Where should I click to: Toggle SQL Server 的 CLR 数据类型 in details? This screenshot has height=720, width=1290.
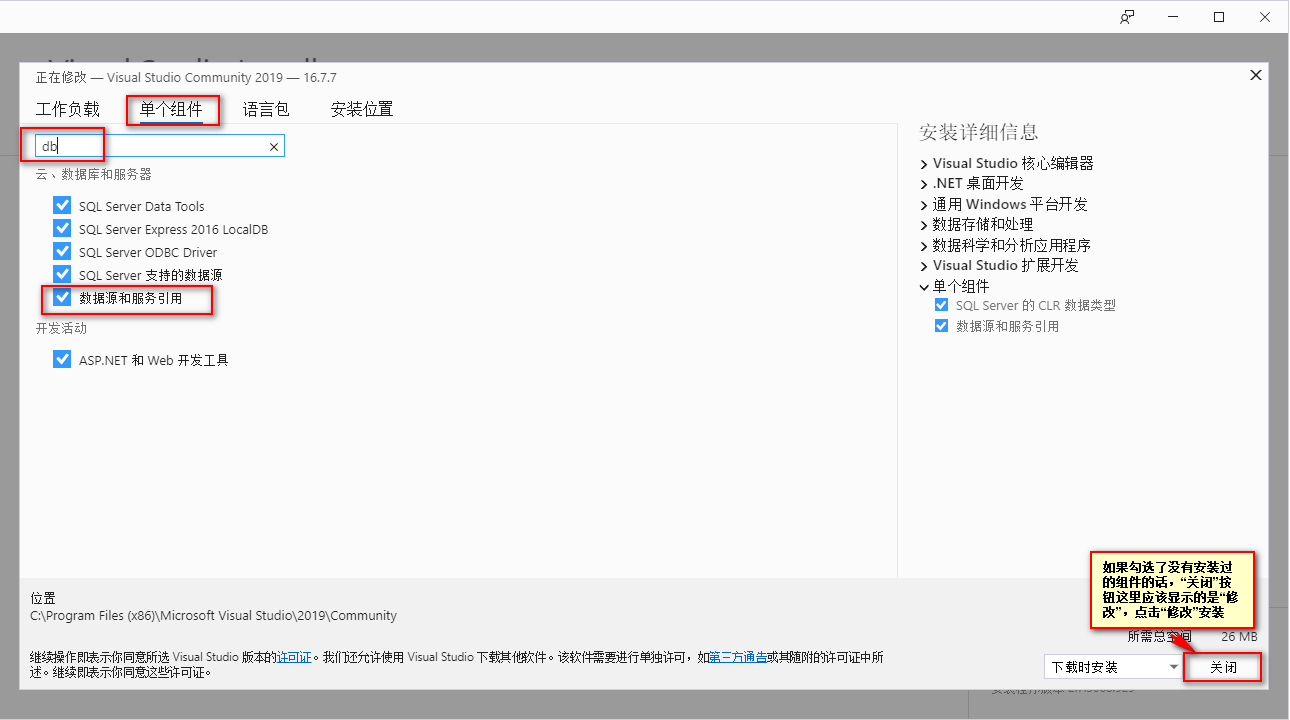pos(941,305)
